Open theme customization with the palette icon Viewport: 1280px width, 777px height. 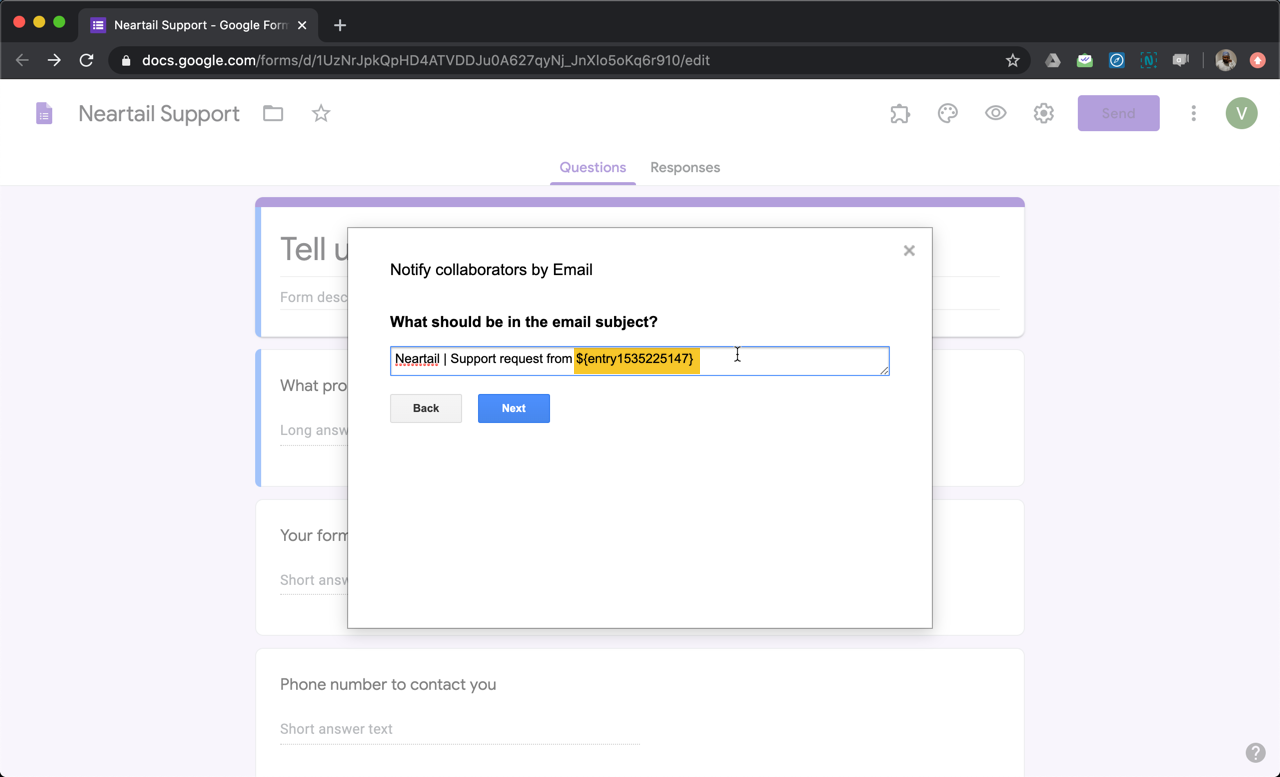[947, 113]
